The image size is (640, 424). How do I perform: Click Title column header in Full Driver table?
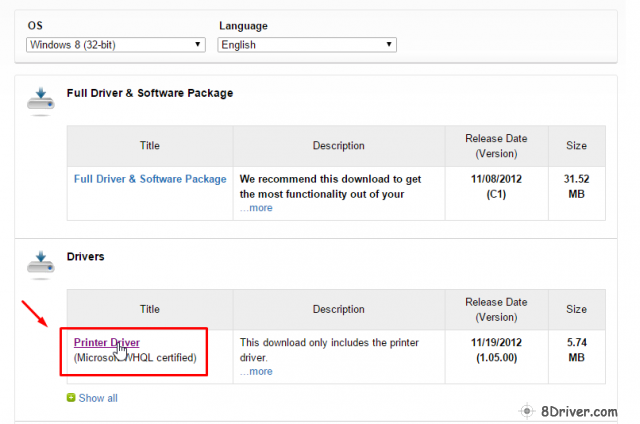click(x=150, y=145)
